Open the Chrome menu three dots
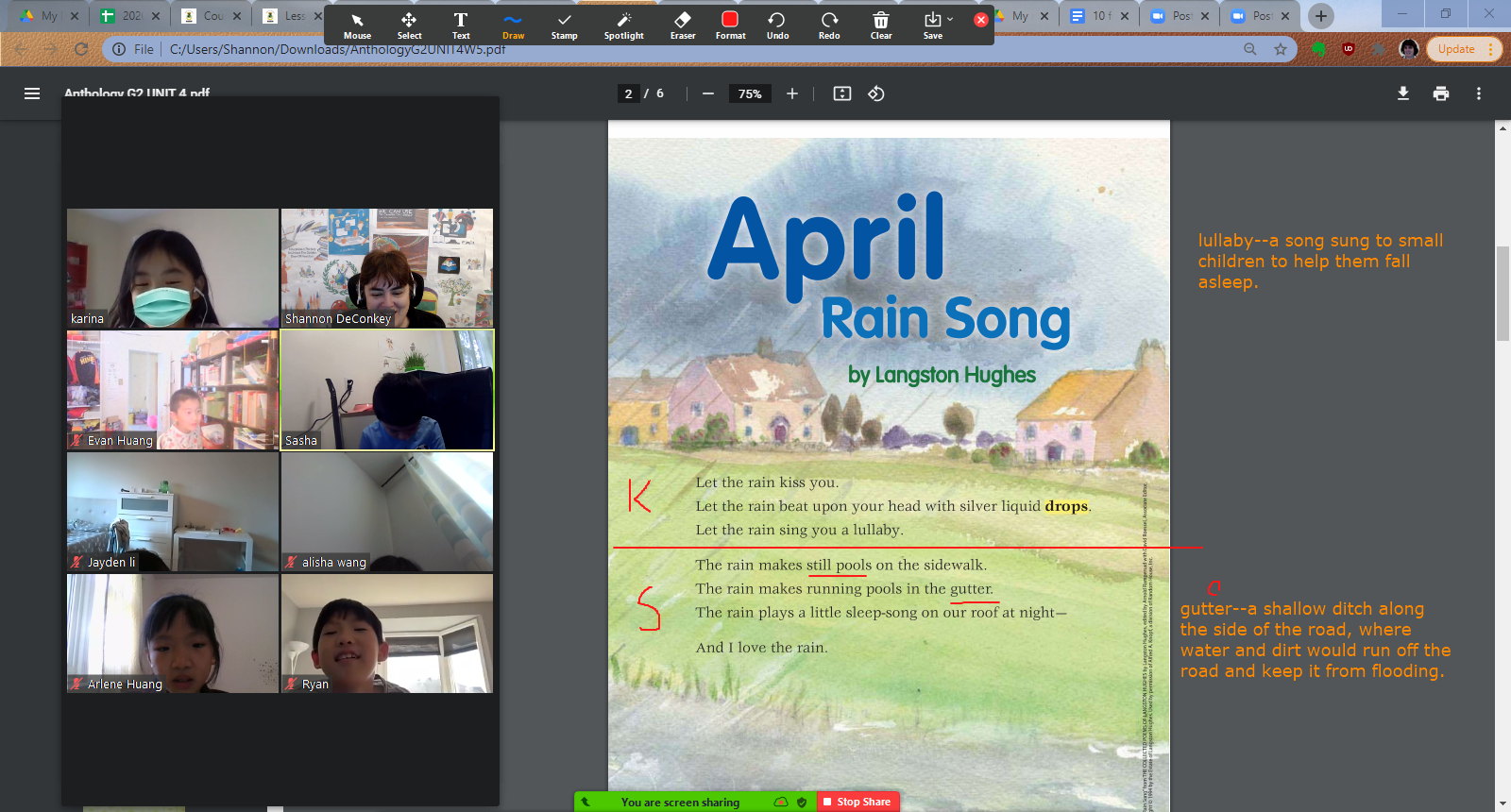The image size is (1511, 812). click(x=1490, y=49)
